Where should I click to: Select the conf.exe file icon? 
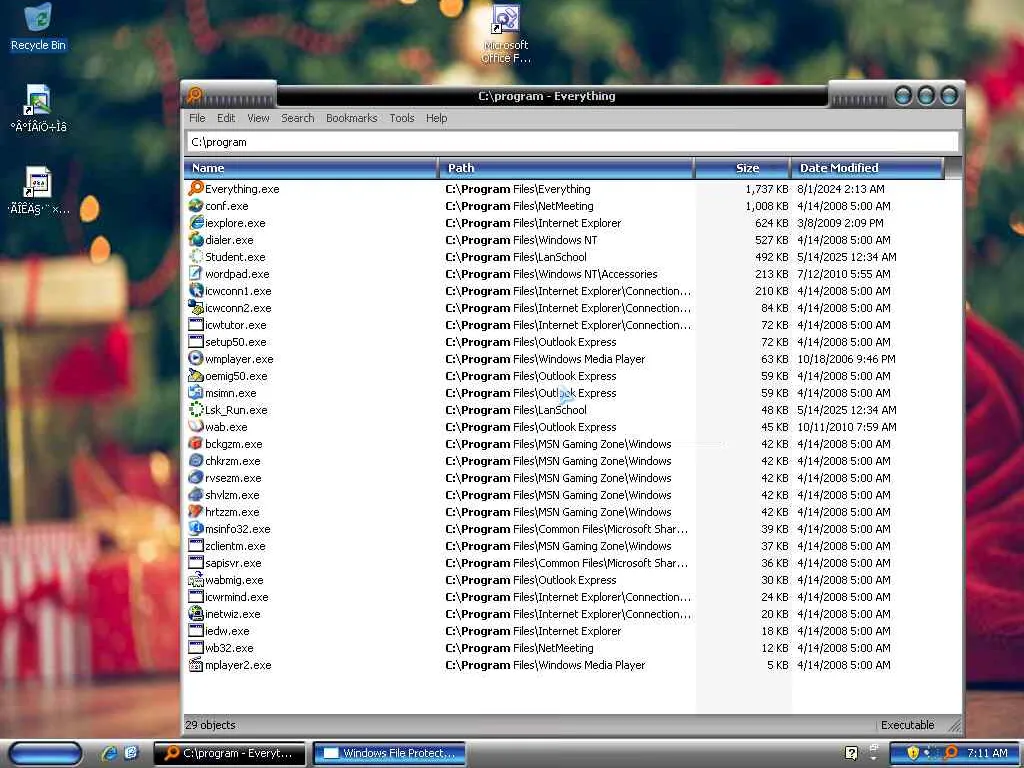coord(196,206)
